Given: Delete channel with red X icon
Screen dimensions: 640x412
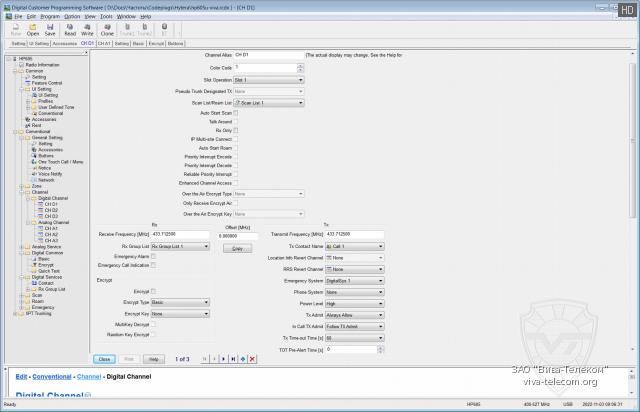Looking at the screenshot, I should [252, 358].
